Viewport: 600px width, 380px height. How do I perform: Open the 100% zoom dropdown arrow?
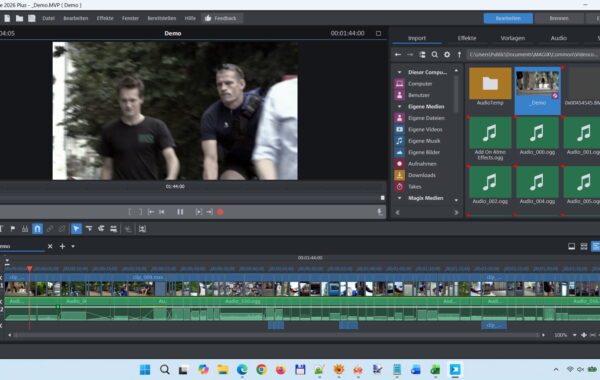click(574, 335)
